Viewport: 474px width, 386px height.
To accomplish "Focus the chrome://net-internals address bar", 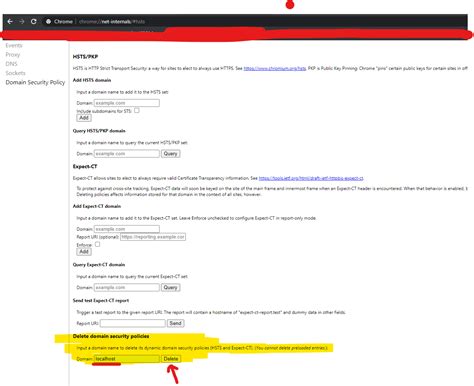I will [112, 21].
